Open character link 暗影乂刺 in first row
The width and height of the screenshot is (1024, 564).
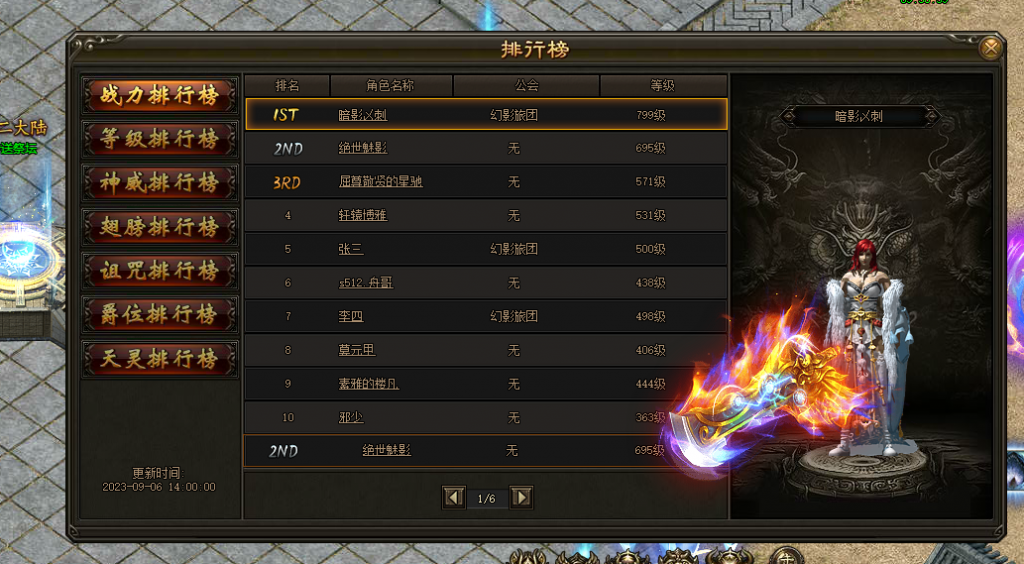[x=362, y=115]
